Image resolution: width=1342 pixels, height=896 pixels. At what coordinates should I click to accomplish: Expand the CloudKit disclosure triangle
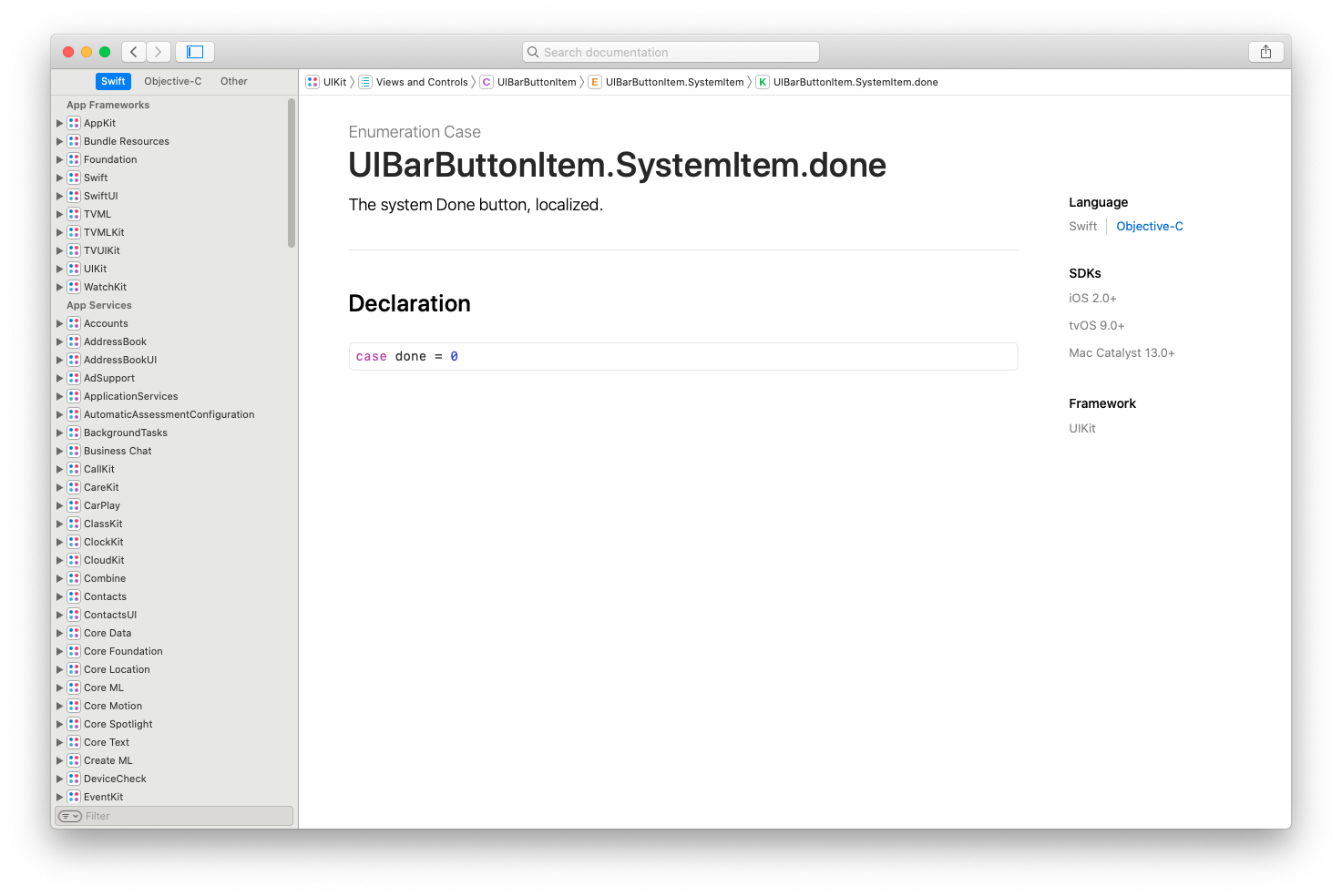coord(60,560)
